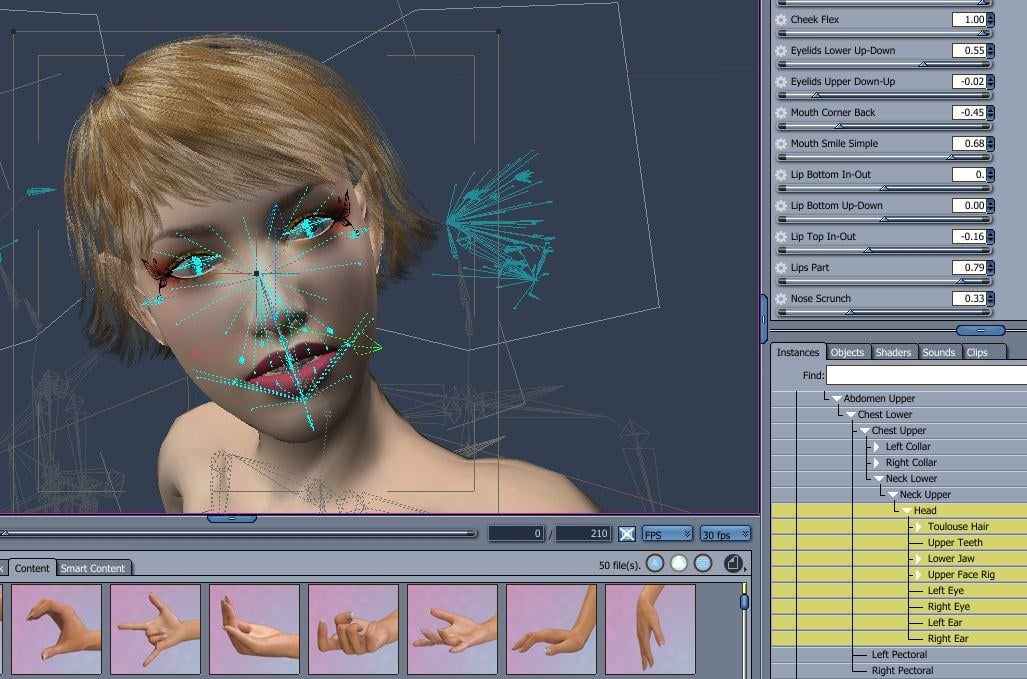Click the hatched blue circle in the browser

pos(703,563)
